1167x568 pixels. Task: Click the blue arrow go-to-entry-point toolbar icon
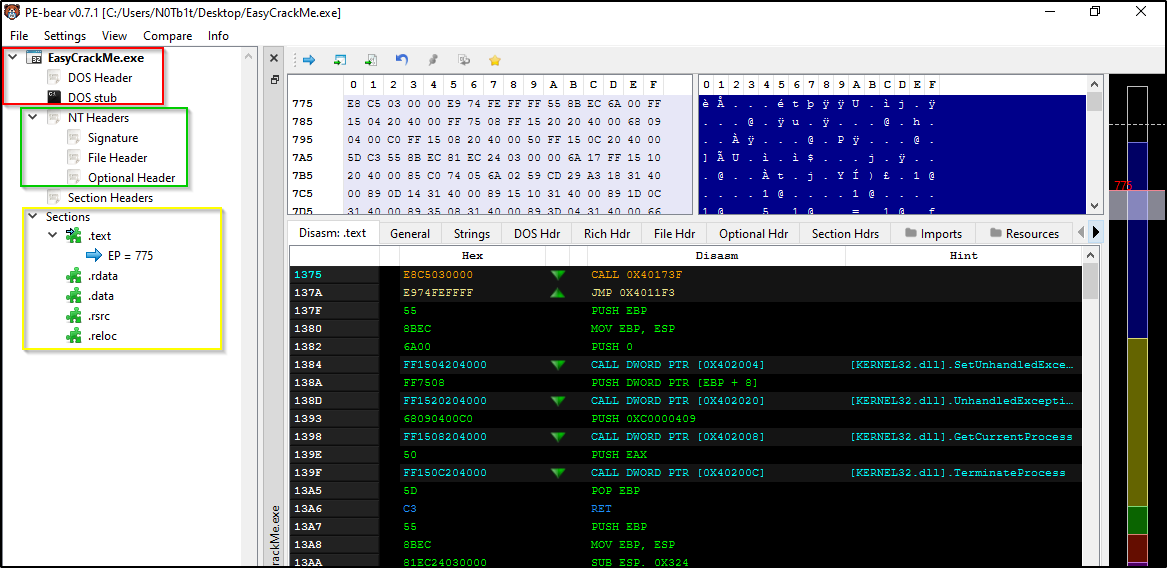(308, 60)
